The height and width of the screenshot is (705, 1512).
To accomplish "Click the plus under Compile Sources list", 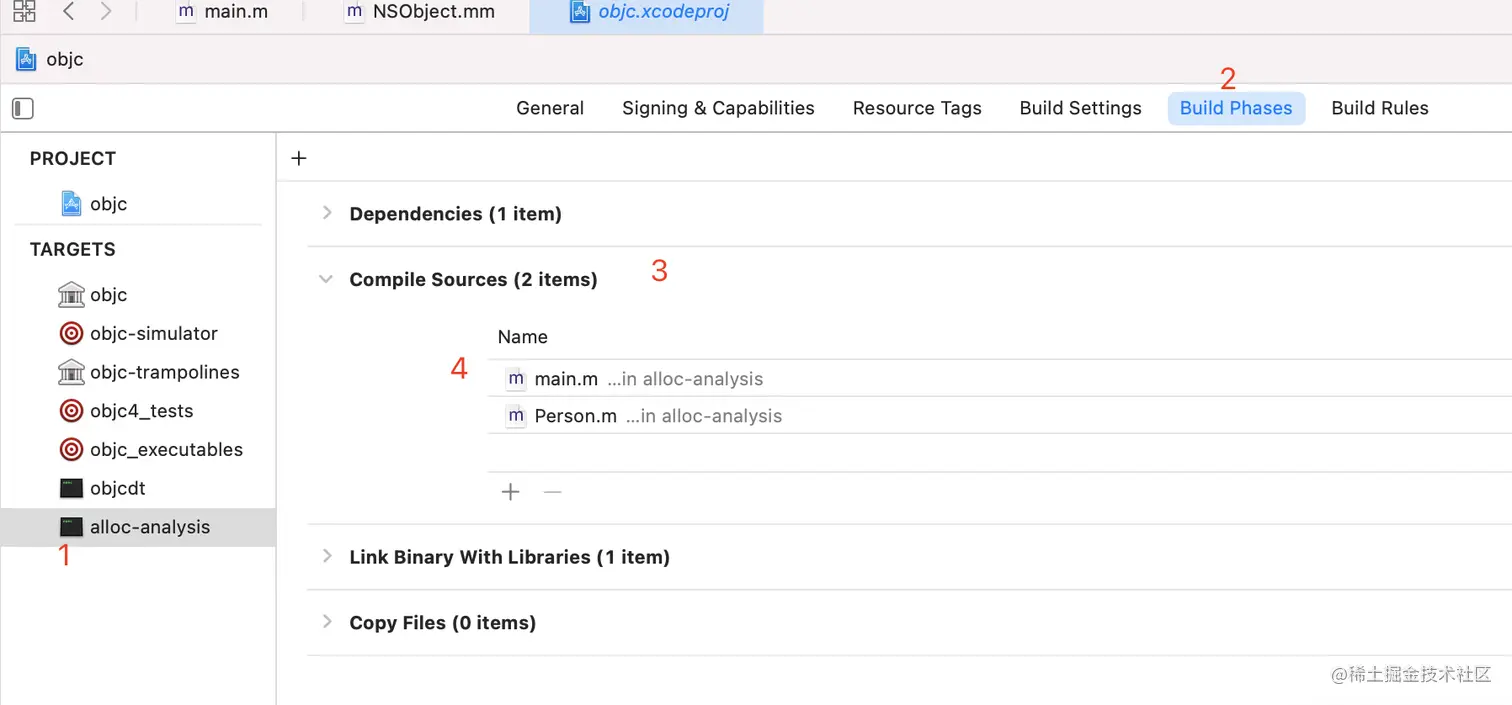I will point(510,492).
